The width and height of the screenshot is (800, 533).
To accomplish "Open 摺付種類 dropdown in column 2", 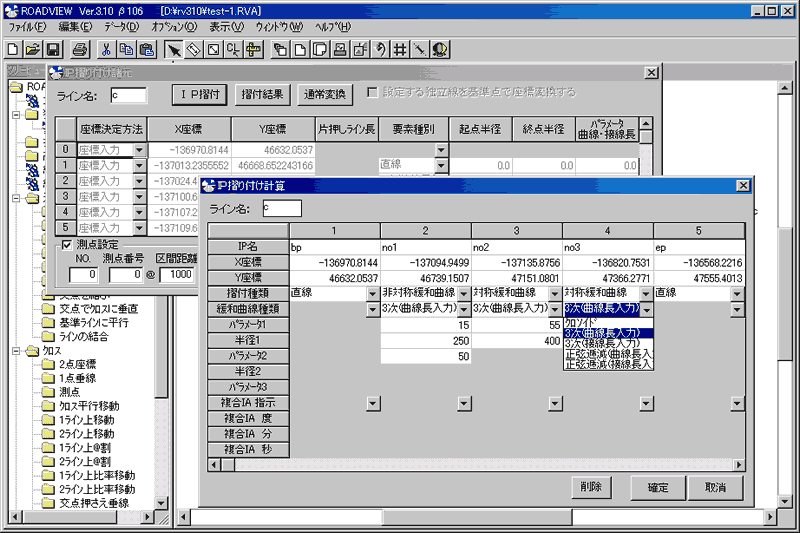I will pyautogui.click(x=464, y=294).
